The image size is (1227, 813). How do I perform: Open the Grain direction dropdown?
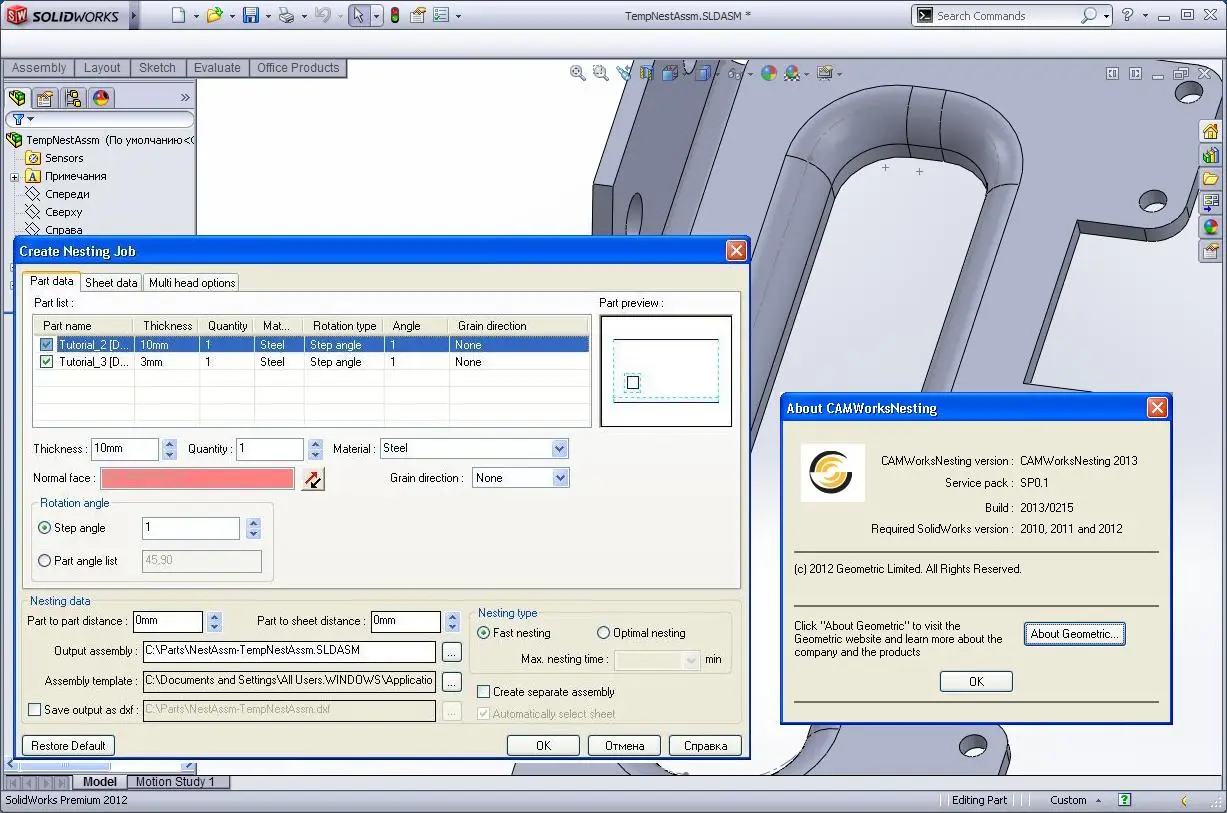[559, 478]
